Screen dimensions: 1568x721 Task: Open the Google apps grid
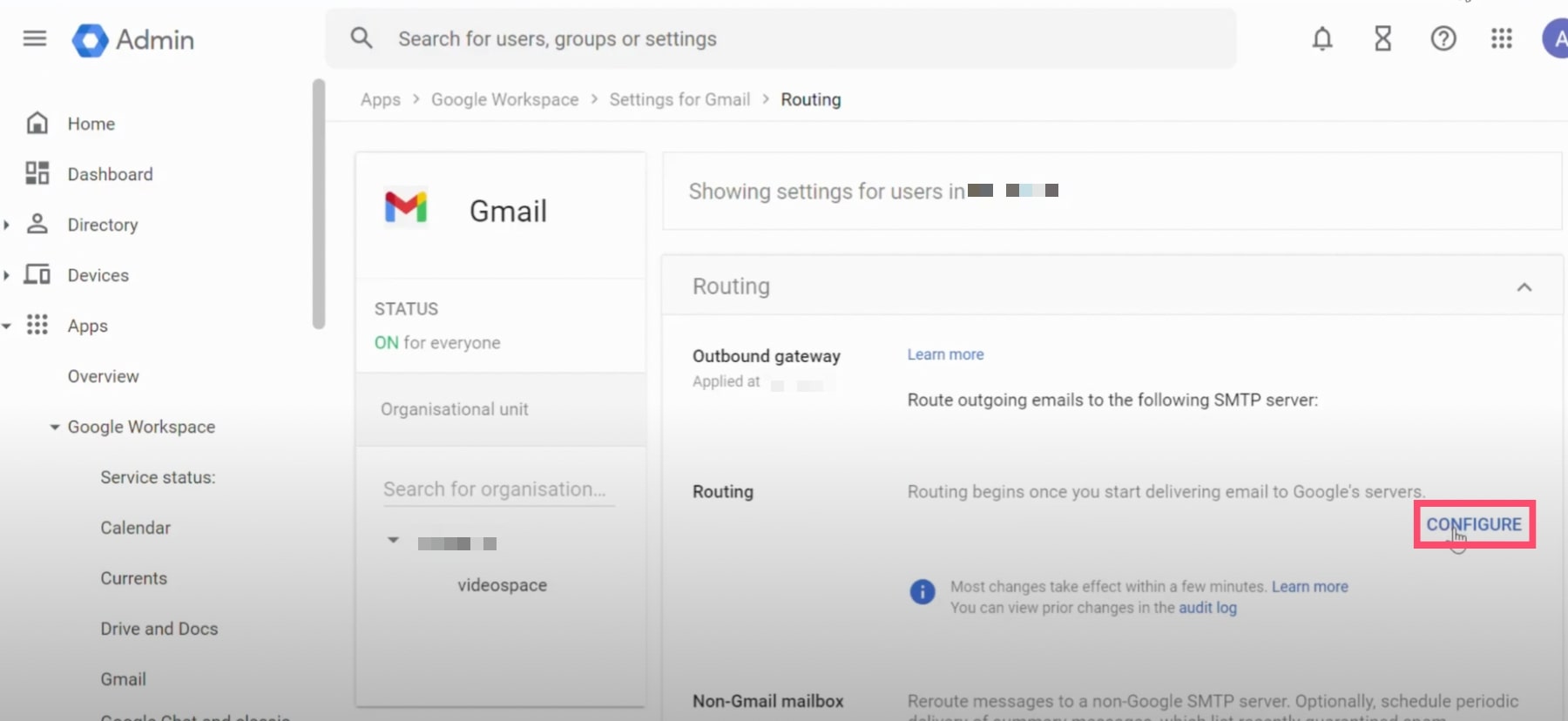[1502, 38]
